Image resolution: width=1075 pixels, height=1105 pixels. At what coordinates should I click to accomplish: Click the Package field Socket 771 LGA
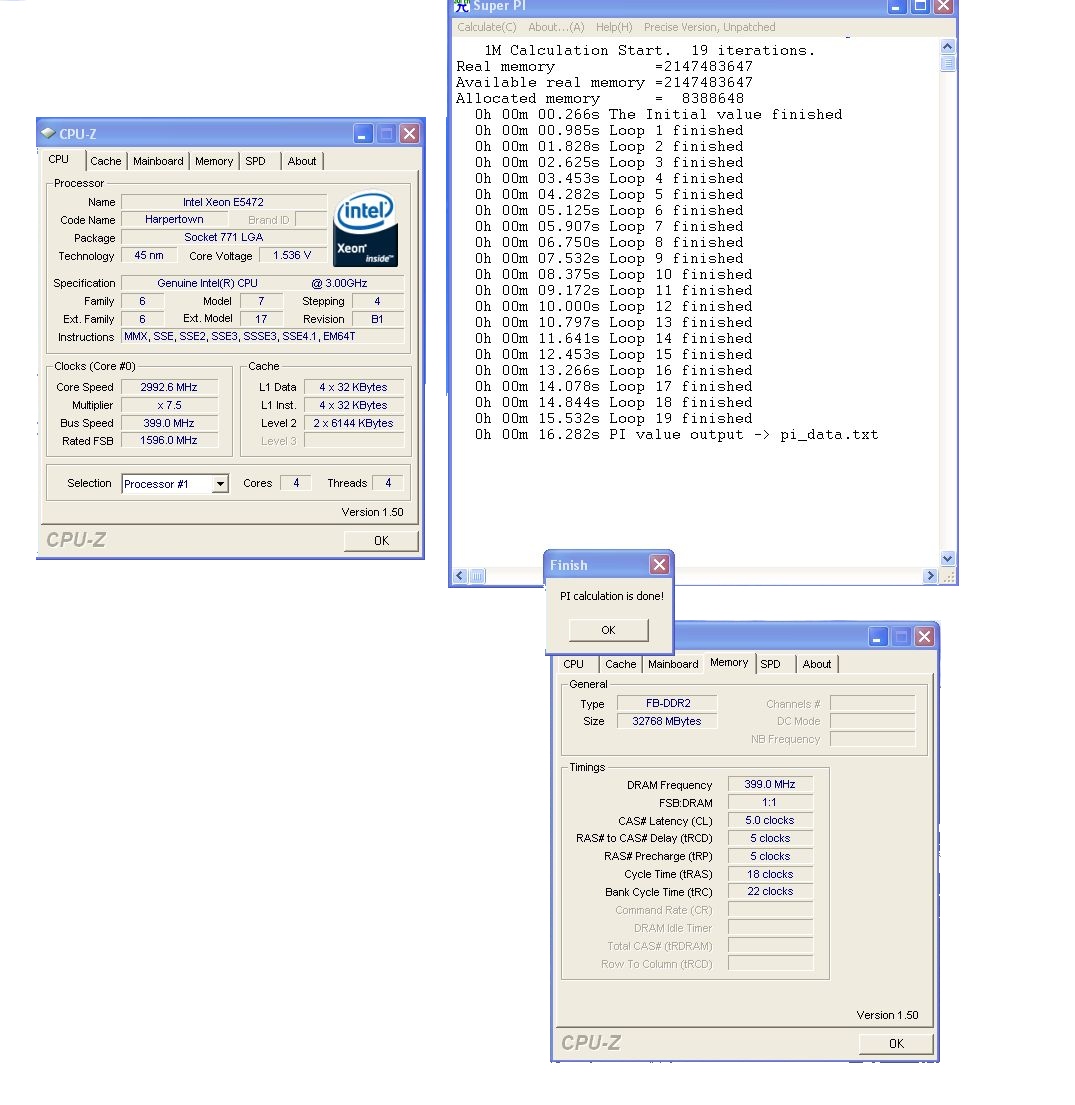[223, 237]
